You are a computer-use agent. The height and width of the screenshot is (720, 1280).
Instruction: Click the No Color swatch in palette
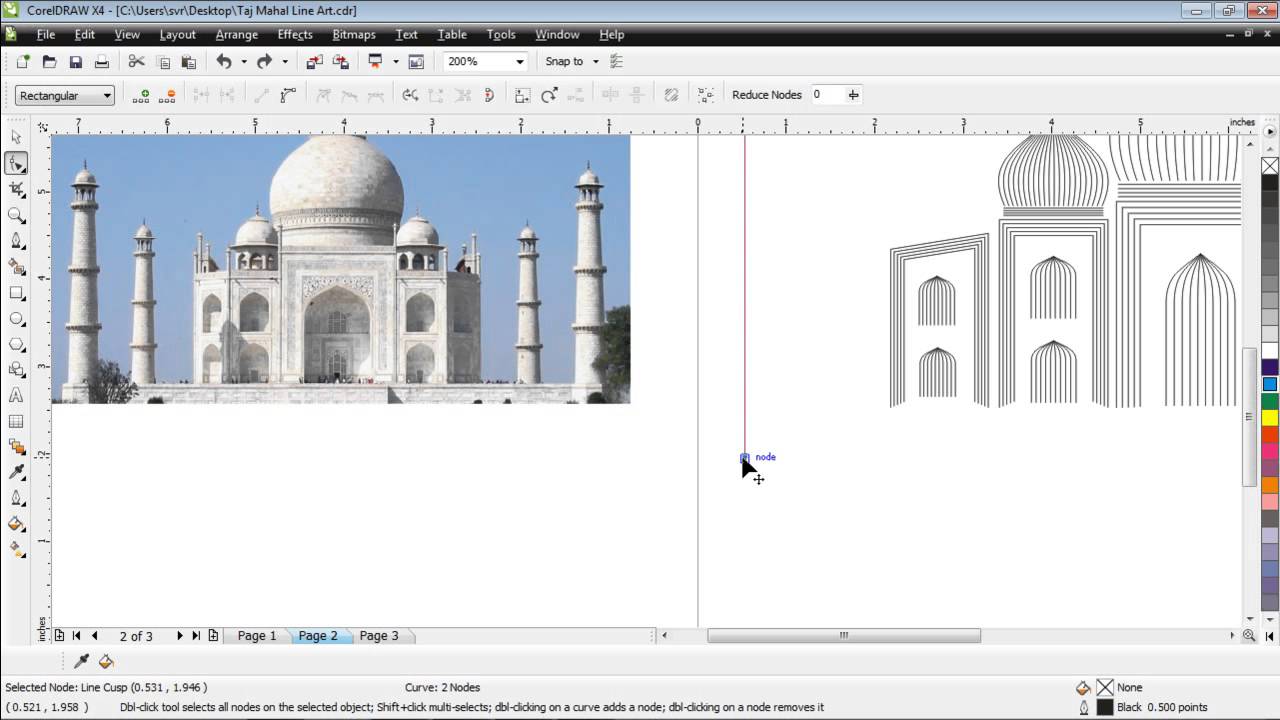point(1270,166)
